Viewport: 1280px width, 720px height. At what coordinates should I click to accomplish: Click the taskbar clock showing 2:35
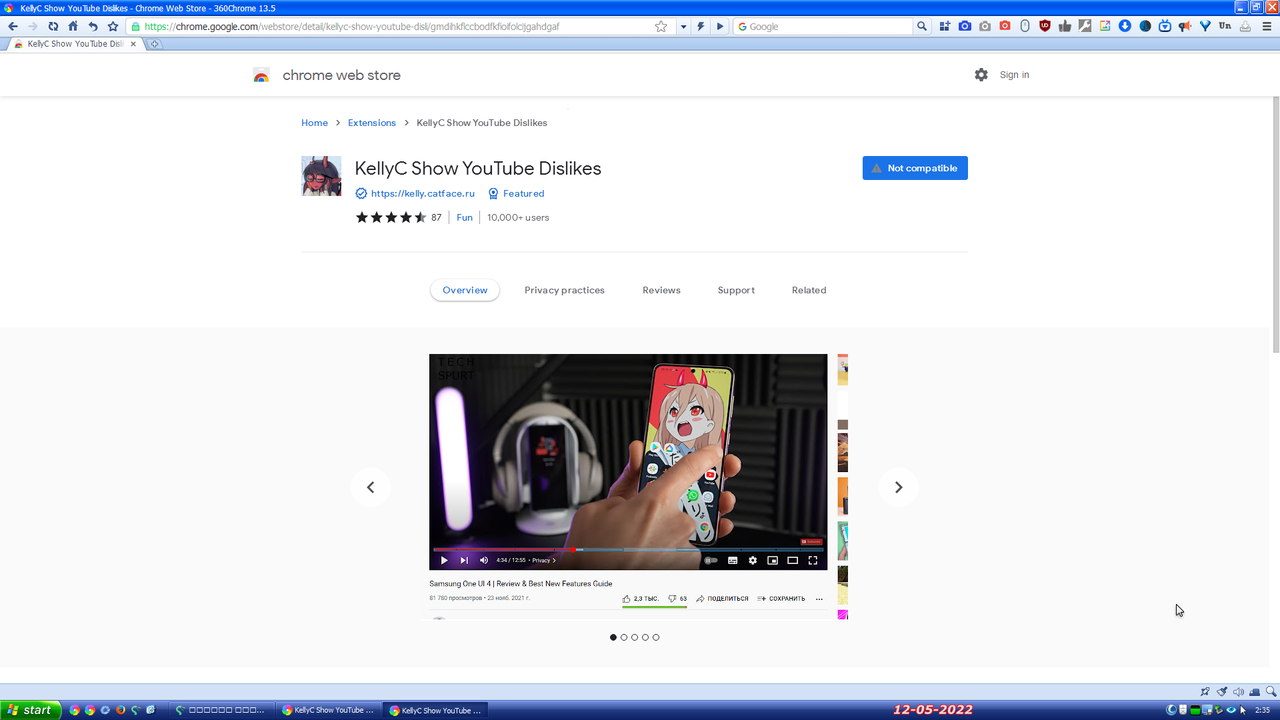1263,710
